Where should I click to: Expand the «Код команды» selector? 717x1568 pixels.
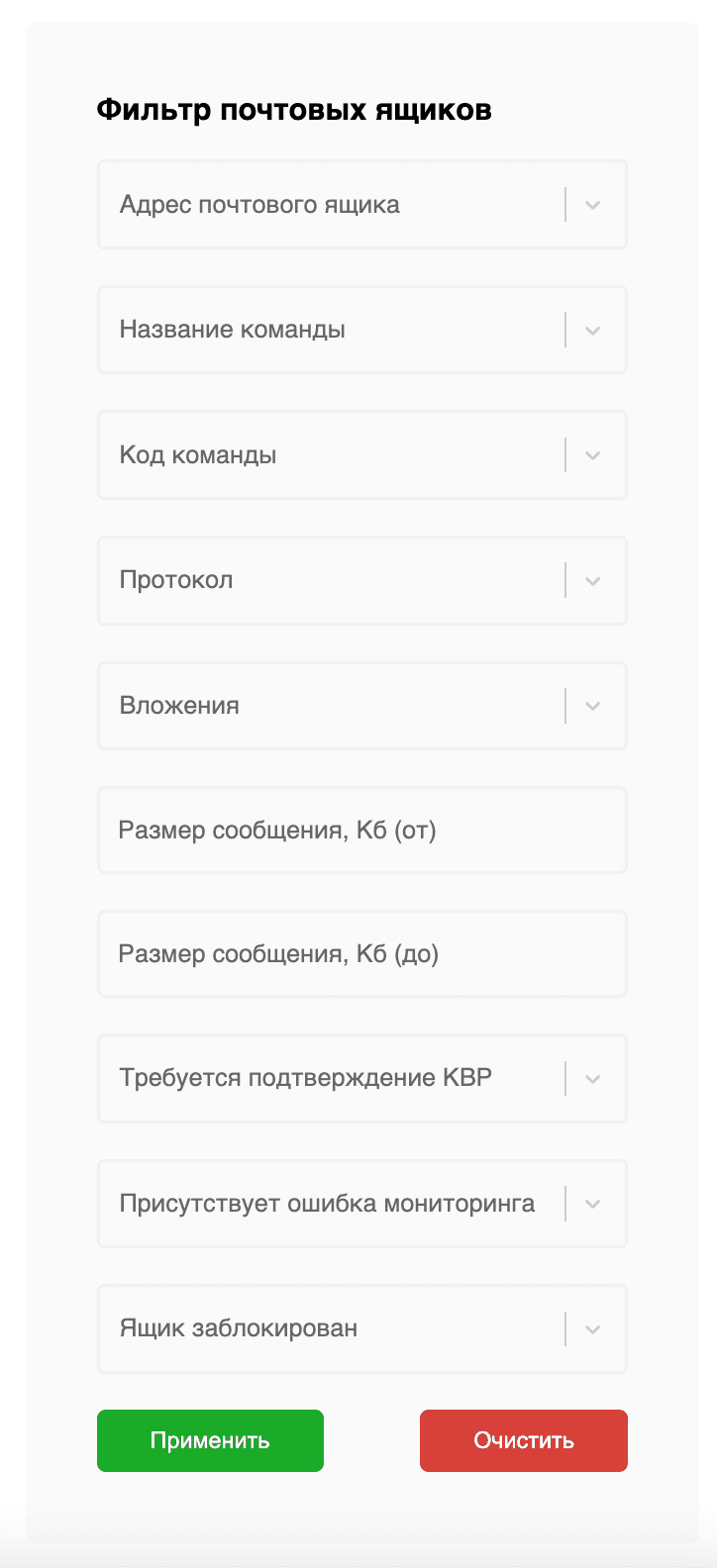[x=361, y=454]
